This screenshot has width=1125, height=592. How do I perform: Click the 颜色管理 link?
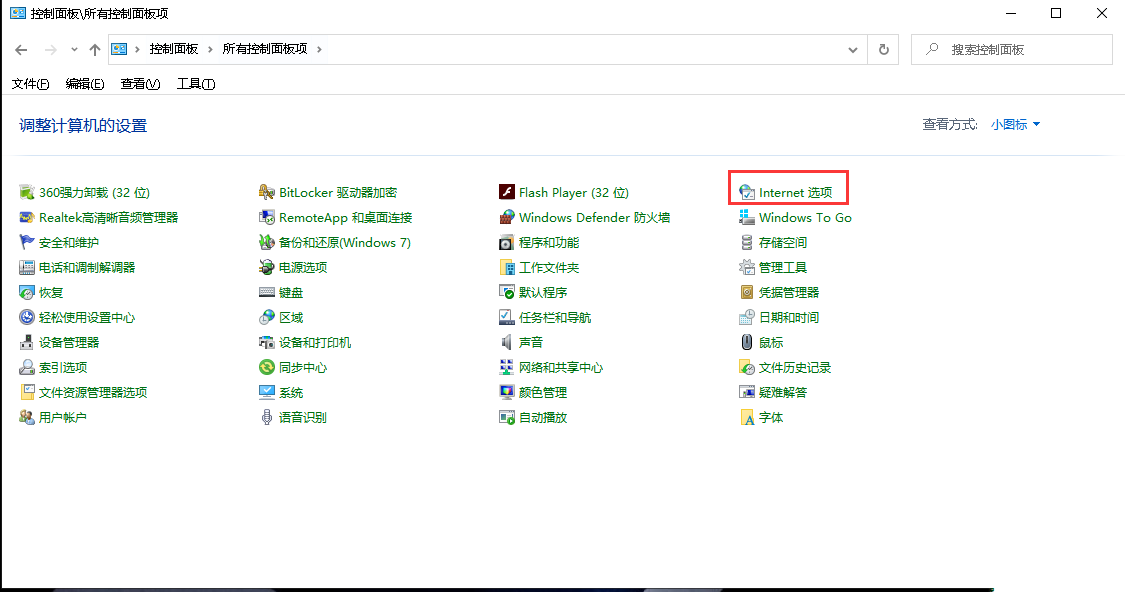(x=543, y=393)
